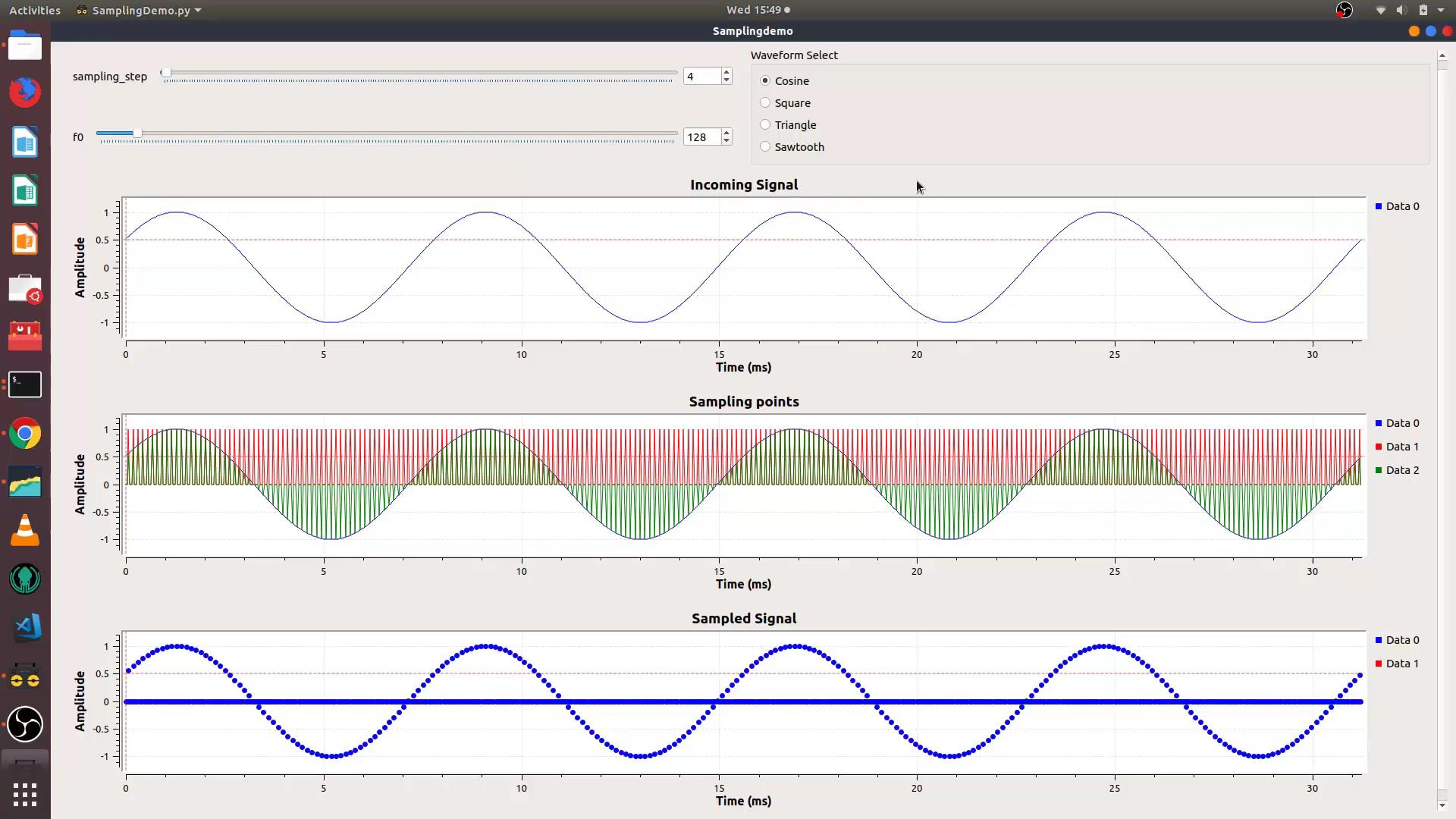Click the Incoming Signal plot title
The height and width of the screenshot is (819, 1456).
click(x=744, y=184)
